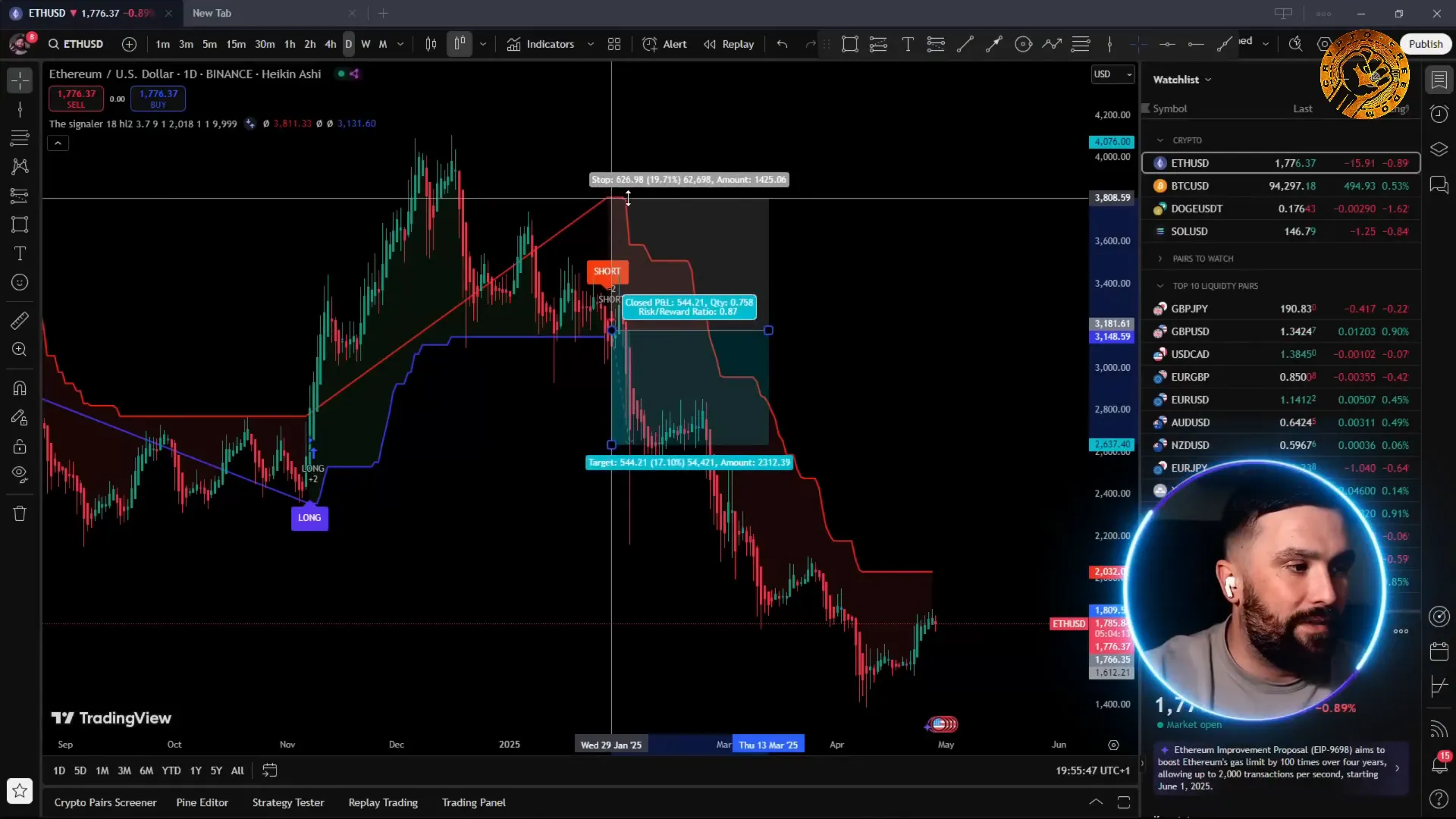Switch to 15m timeframe

coord(236,44)
